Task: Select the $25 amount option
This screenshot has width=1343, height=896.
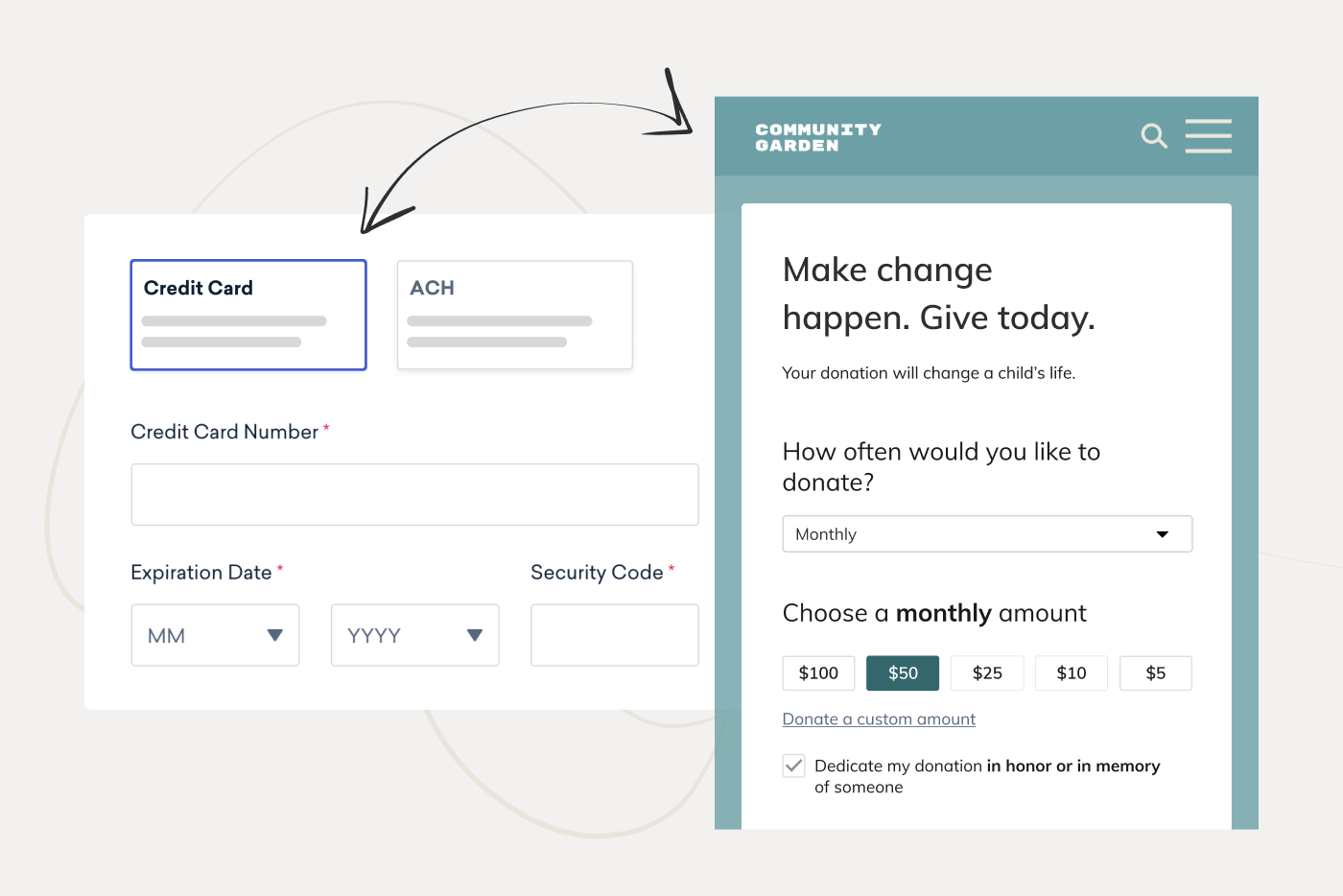Action: (986, 672)
